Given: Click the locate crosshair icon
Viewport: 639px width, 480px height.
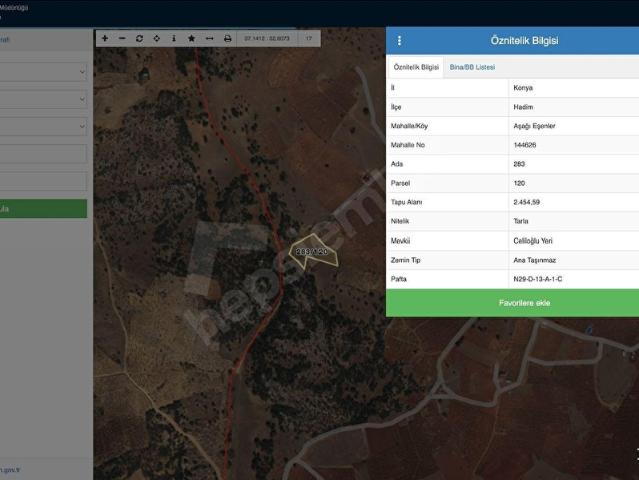Looking at the screenshot, I should click(x=156, y=38).
